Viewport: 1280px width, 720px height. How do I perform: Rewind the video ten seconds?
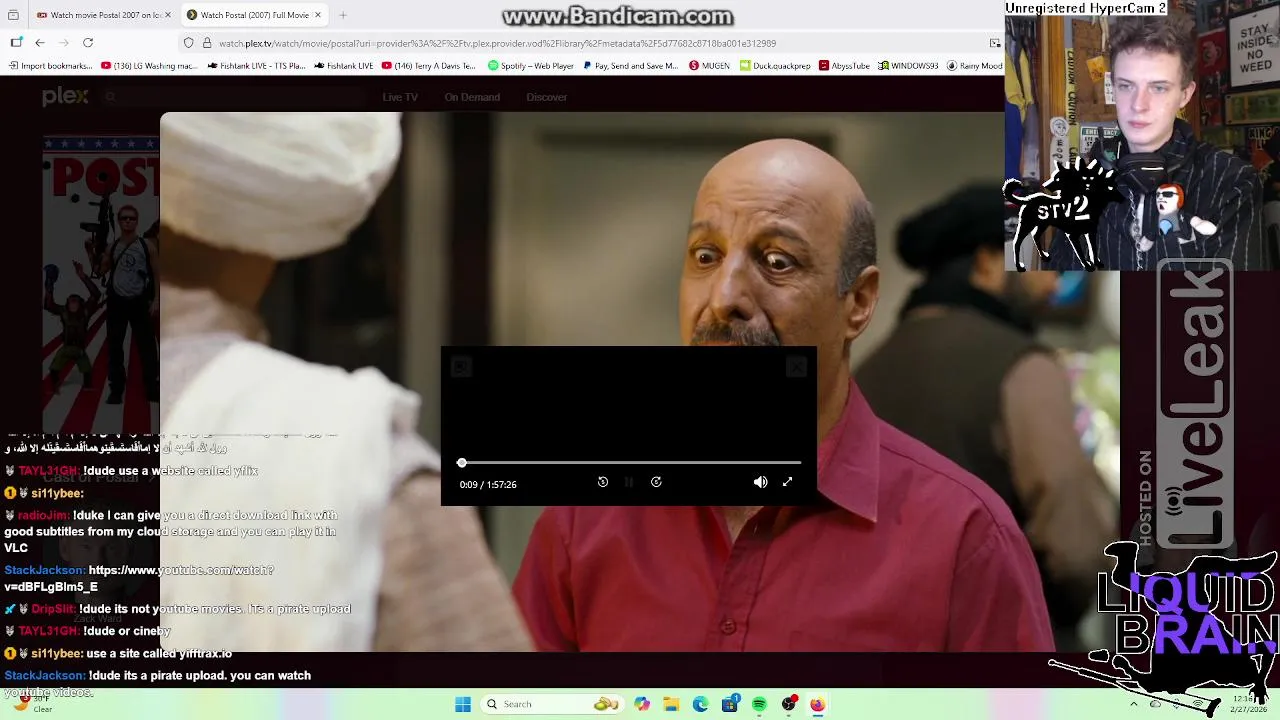coord(602,482)
